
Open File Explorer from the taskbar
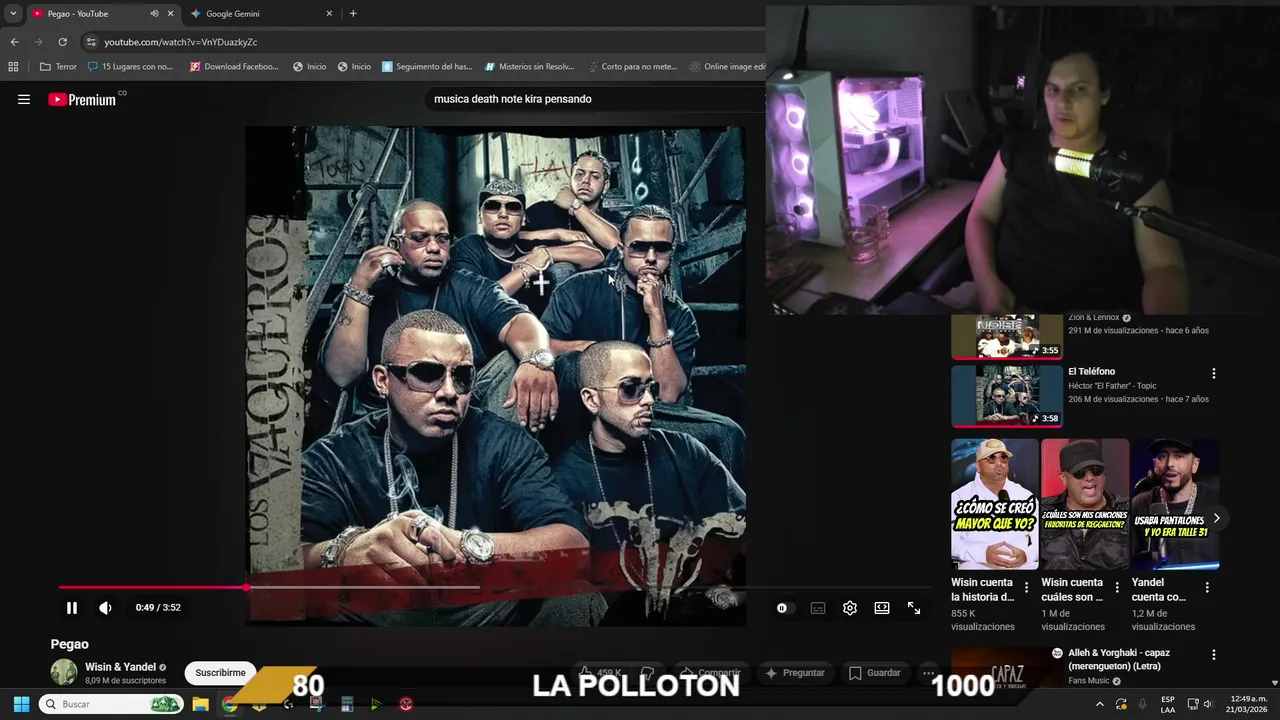[200, 704]
